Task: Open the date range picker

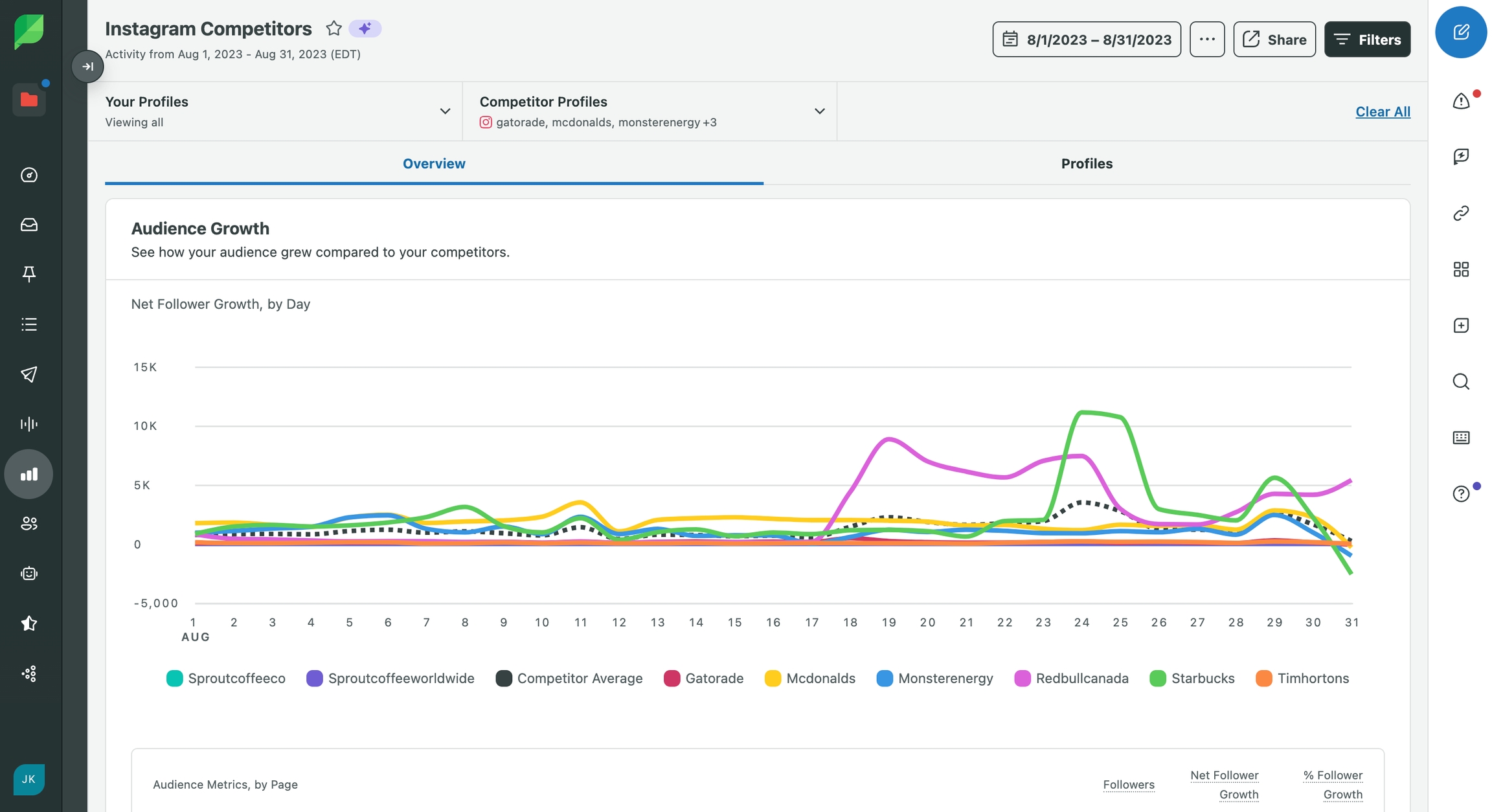Action: [1087, 39]
